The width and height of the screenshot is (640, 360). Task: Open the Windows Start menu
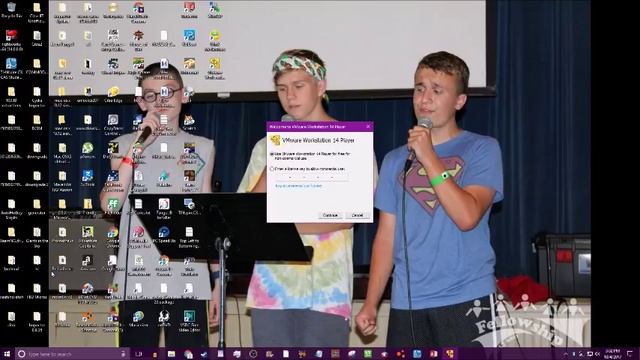[7, 354]
